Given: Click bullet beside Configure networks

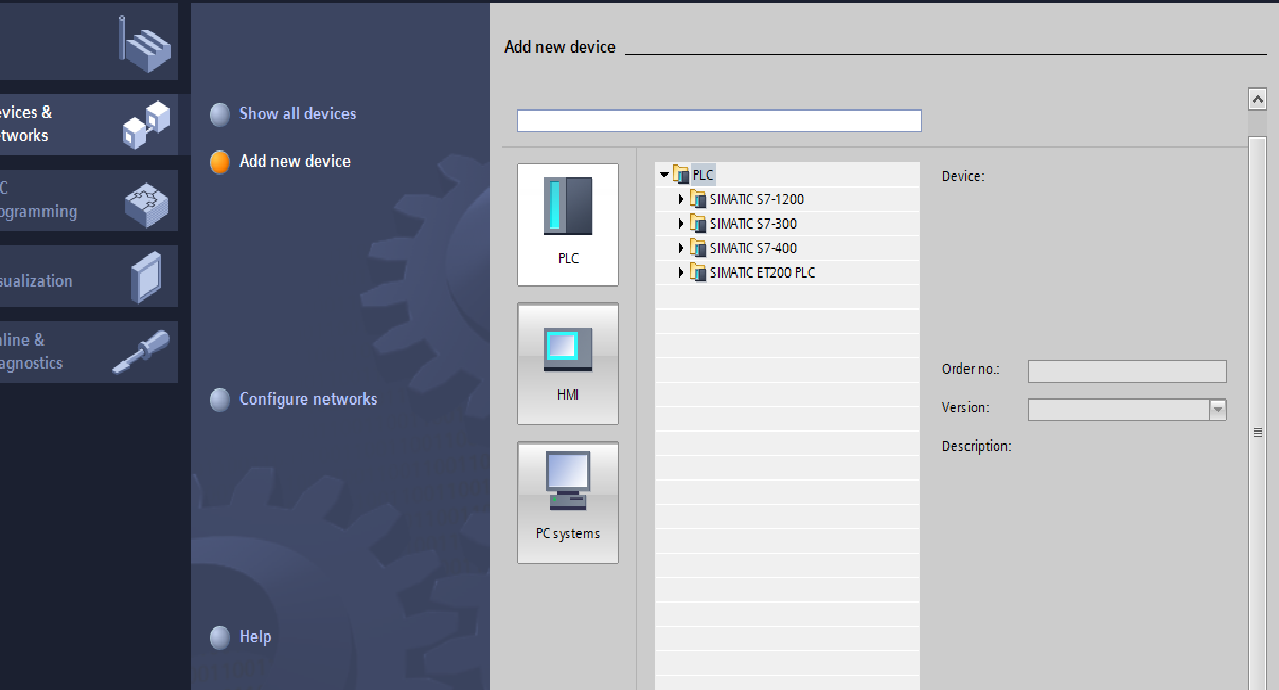Looking at the screenshot, I should [x=220, y=400].
